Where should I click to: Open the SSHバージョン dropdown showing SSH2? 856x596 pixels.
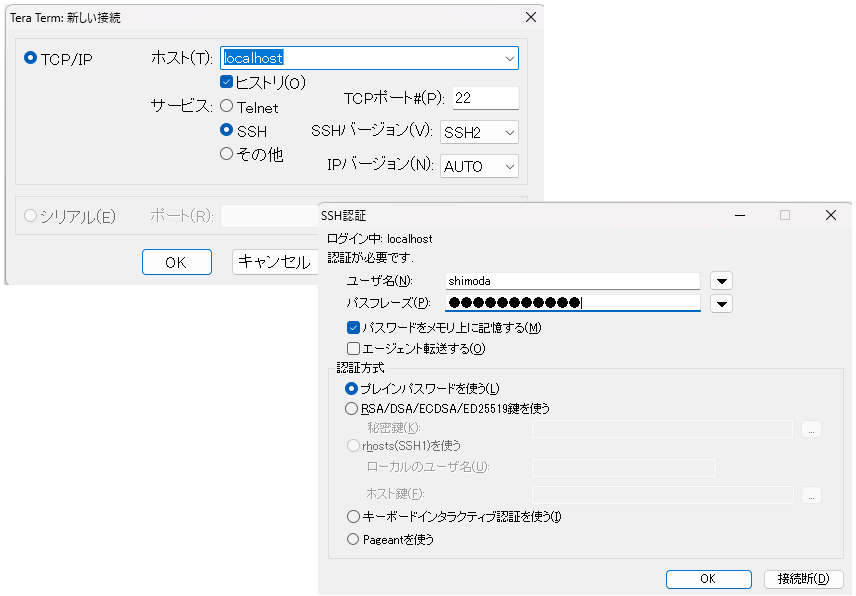(479, 132)
